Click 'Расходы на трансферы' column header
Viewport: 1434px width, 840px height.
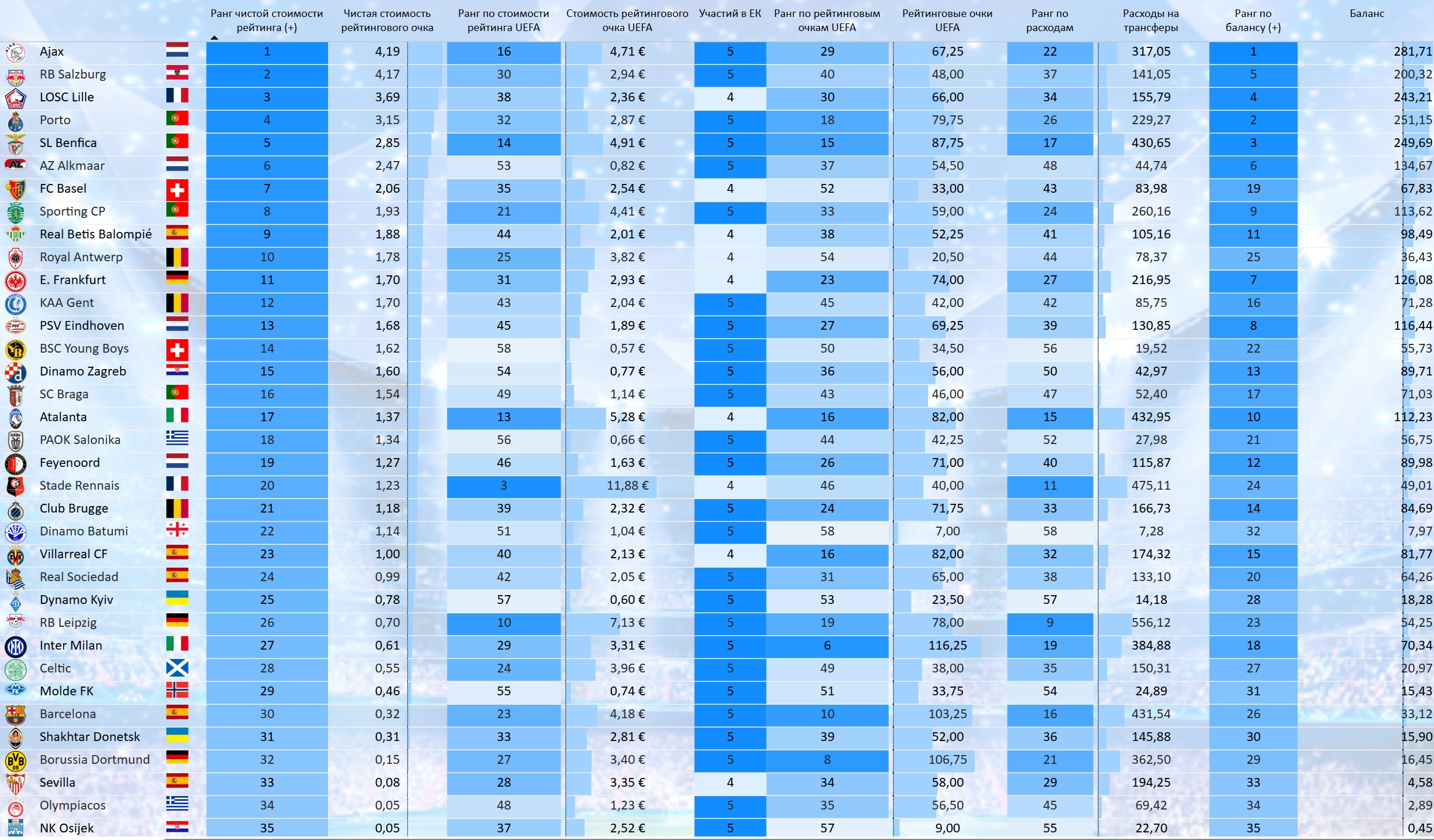[1151, 21]
